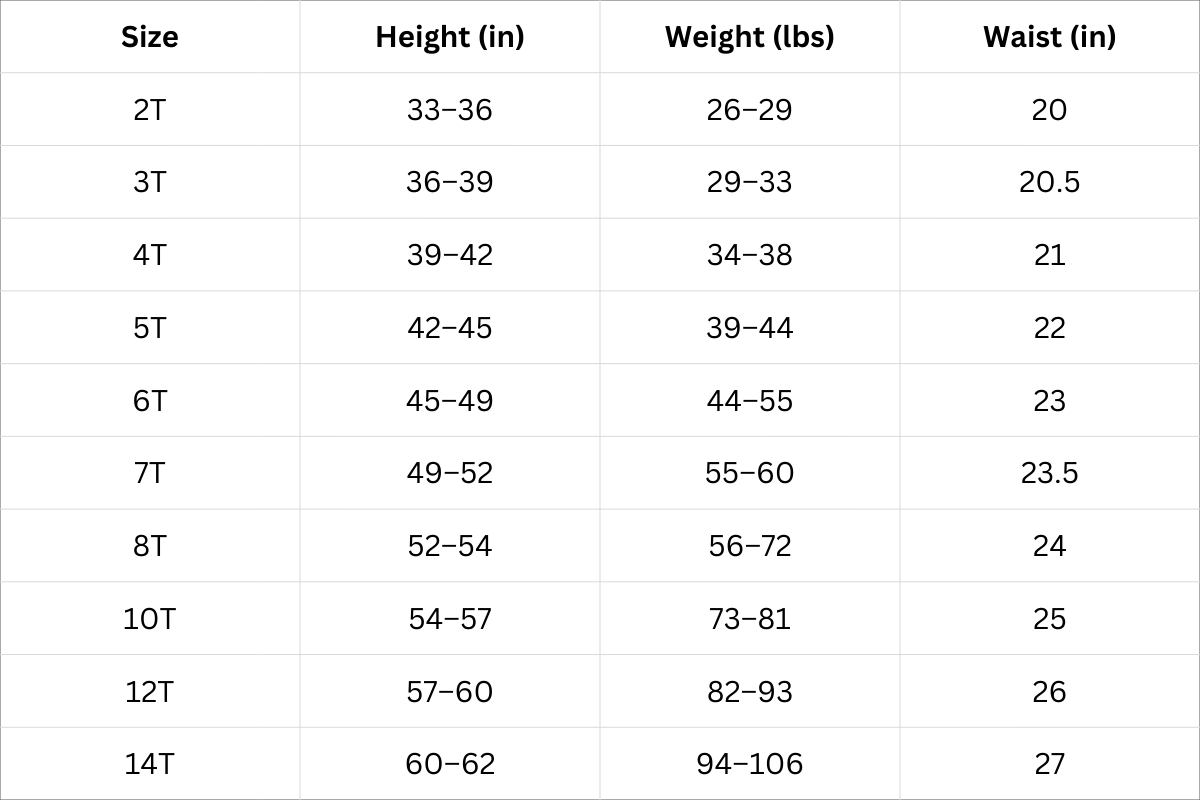Select the Weight (lbs) header cell
1200x800 pixels.
click(x=750, y=37)
